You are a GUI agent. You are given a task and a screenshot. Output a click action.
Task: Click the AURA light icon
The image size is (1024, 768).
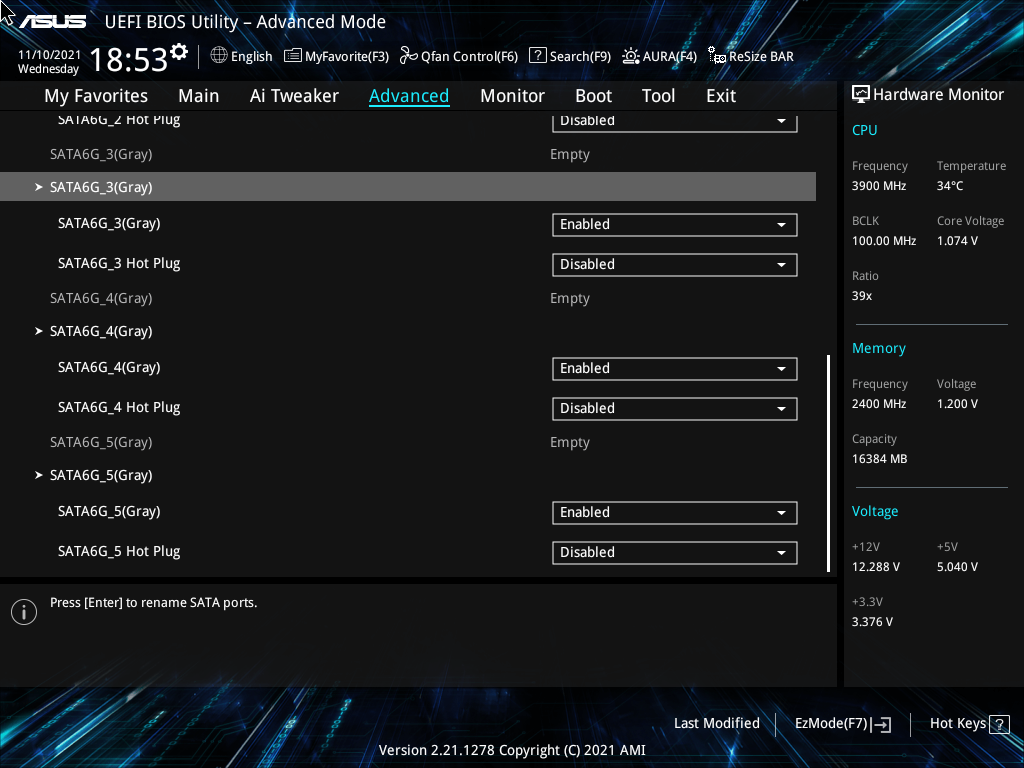[630, 56]
